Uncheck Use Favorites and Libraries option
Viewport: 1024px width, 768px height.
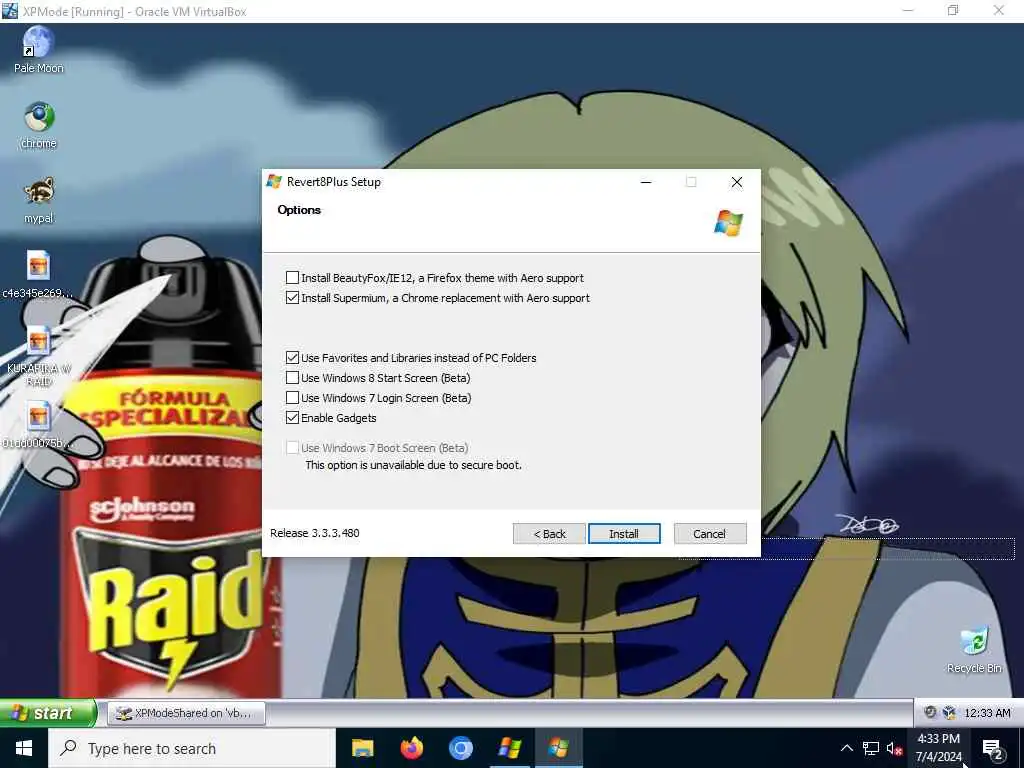tap(293, 358)
